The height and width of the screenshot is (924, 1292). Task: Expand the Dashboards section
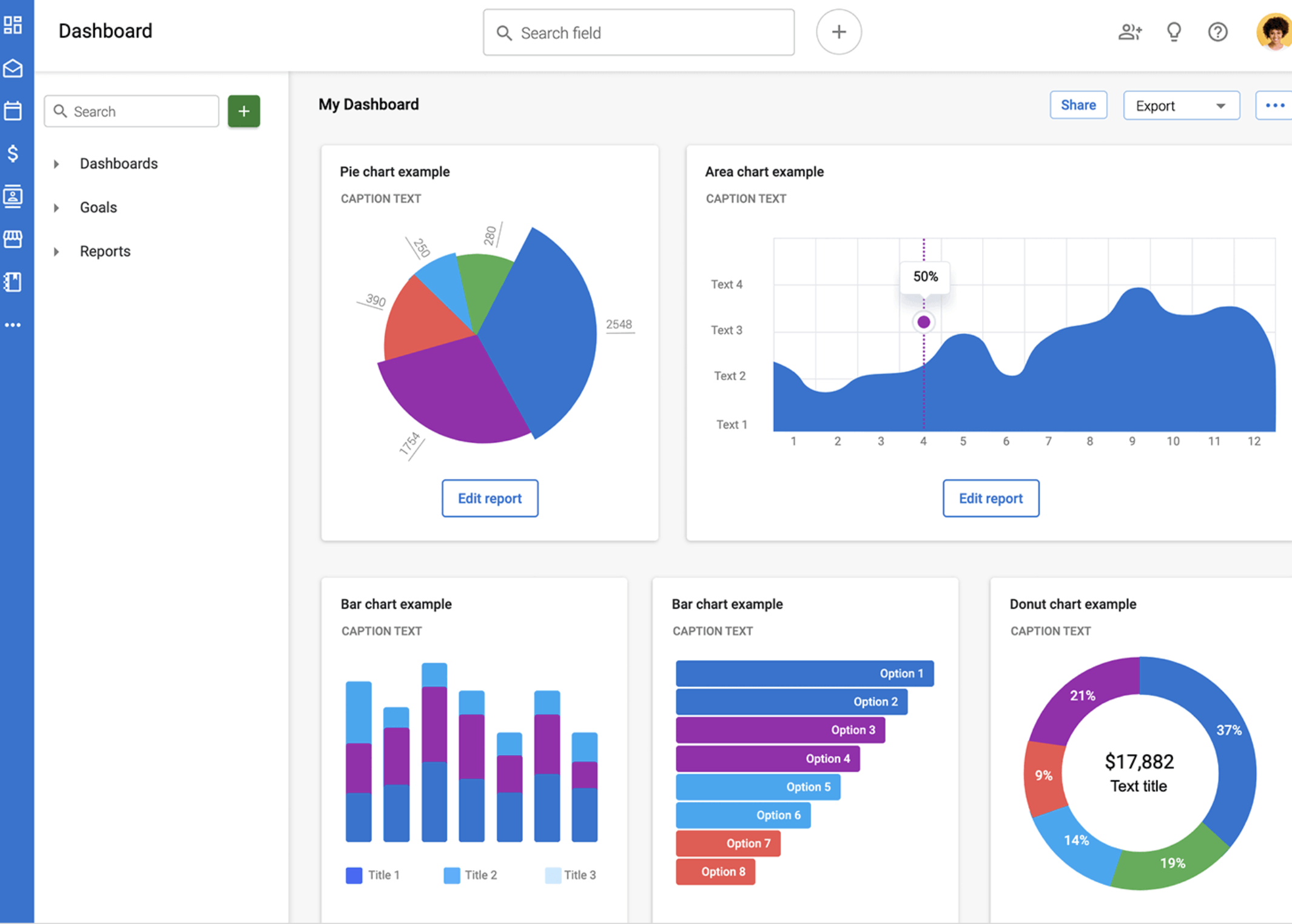(x=118, y=163)
